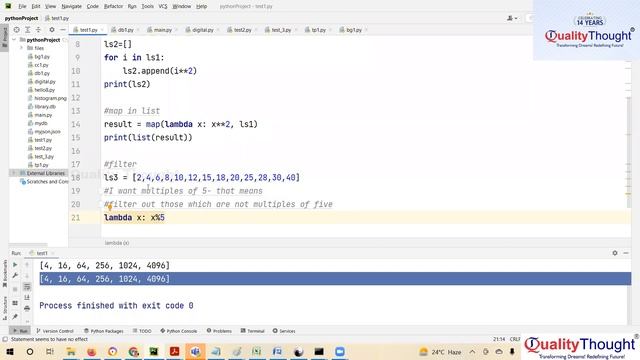Print the Run console output
This screenshot has height=360, width=640.
pos(27,309)
